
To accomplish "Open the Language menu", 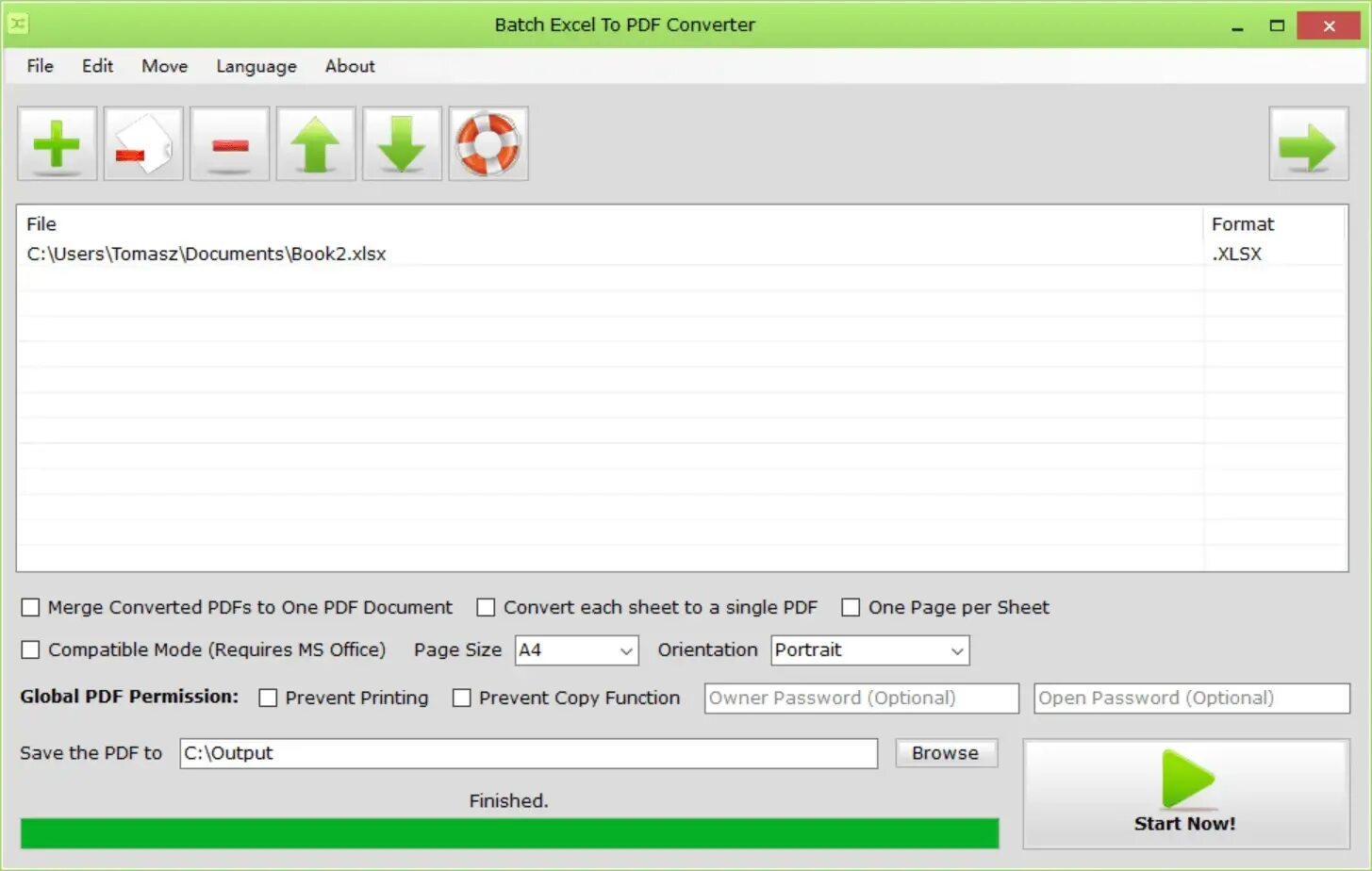I will click(x=256, y=66).
